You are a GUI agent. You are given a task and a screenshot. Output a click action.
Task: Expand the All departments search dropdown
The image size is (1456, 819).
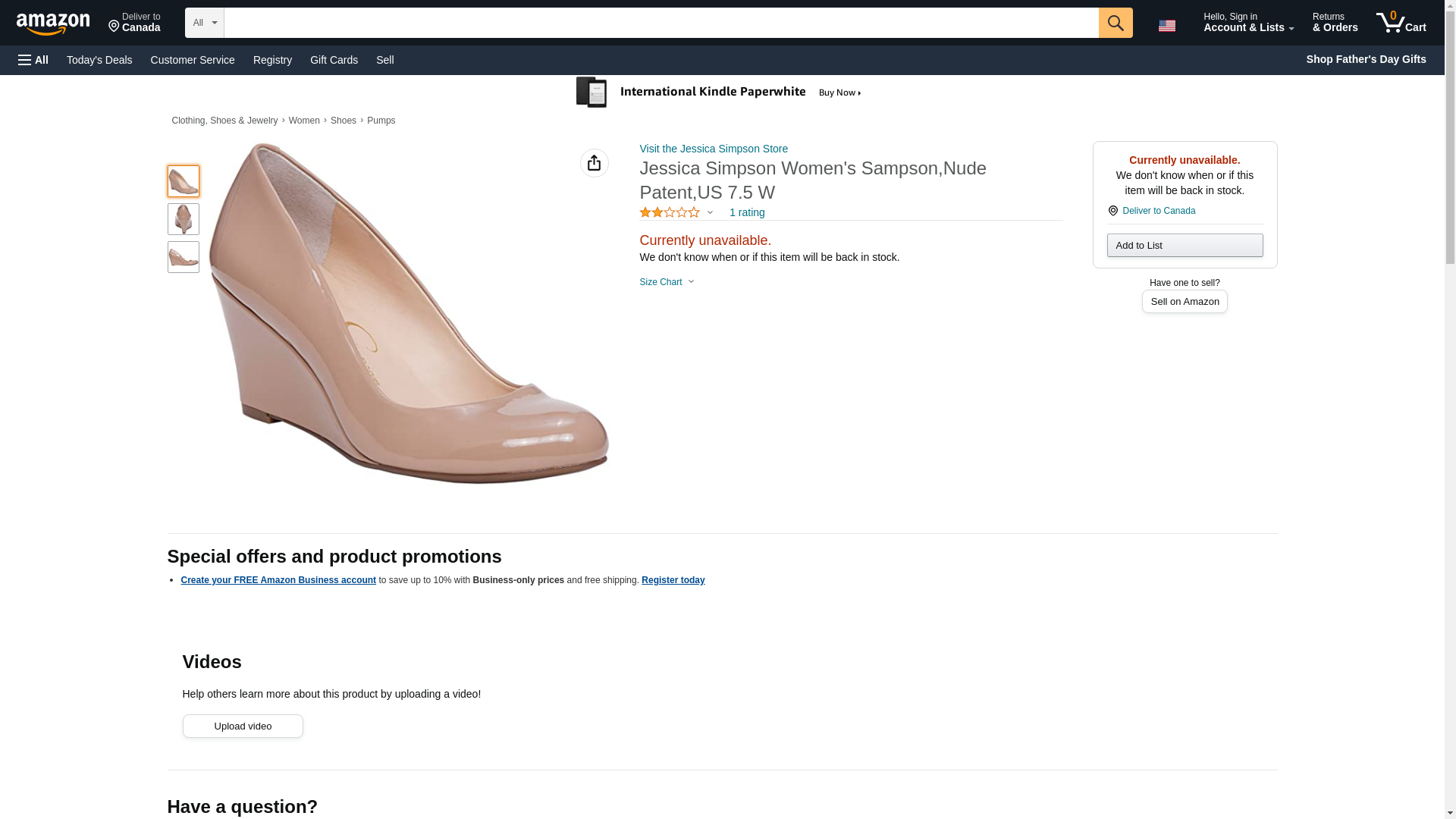coord(204,23)
